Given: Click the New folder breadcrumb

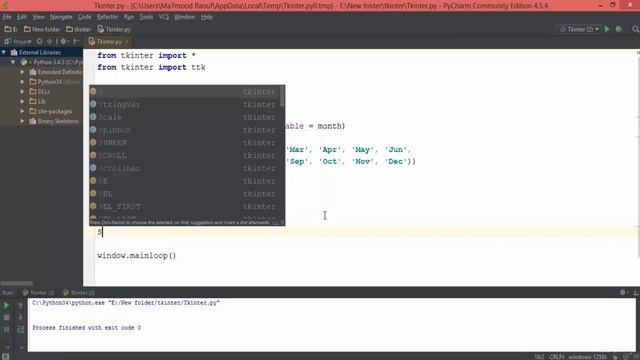Looking at the screenshot, I should [x=42, y=29].
